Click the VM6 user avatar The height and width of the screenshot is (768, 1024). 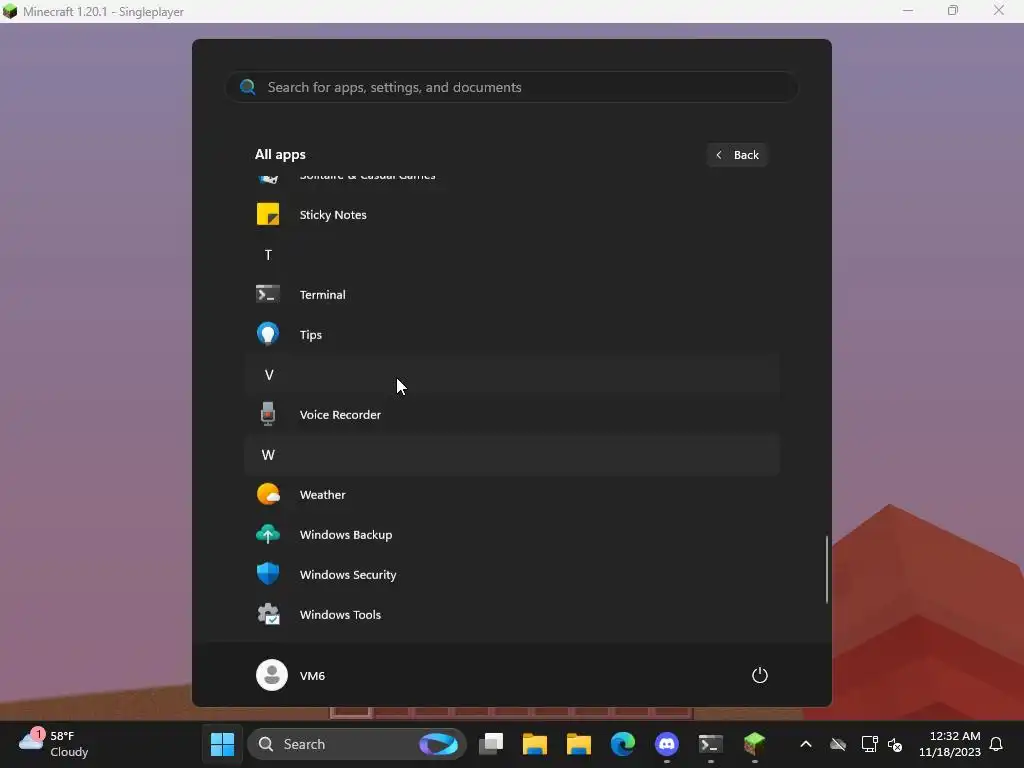(272, 675)
